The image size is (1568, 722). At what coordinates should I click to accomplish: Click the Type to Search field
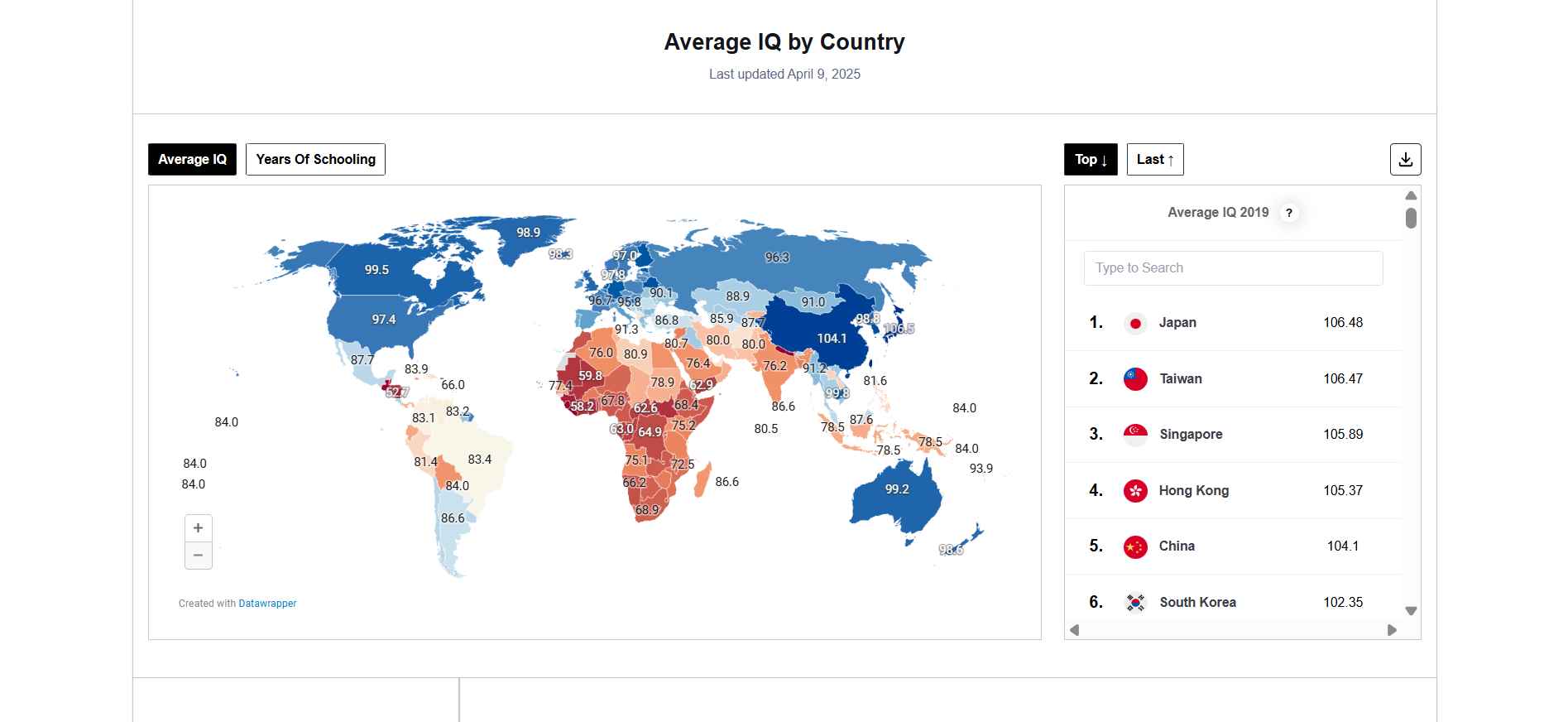click(x=1232, y=267)
